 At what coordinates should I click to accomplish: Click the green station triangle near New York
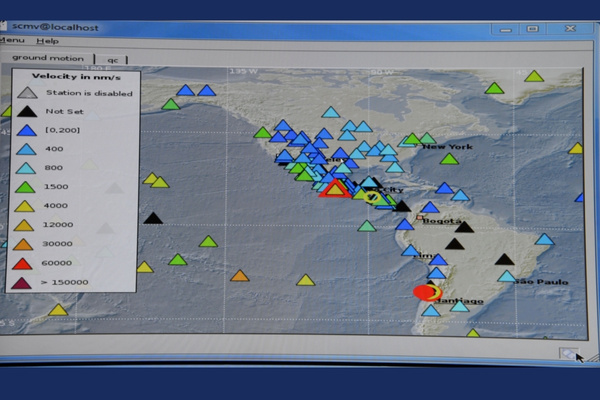pyautogui.click(x=449, y=159)
